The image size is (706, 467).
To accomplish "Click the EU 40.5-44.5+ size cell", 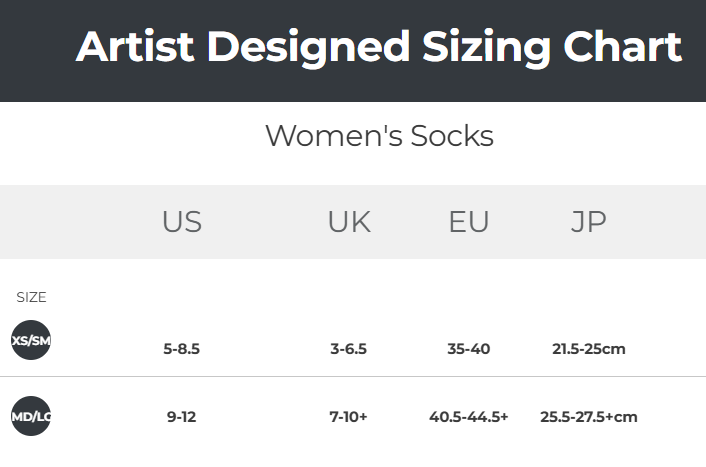I will pos(469,416).
